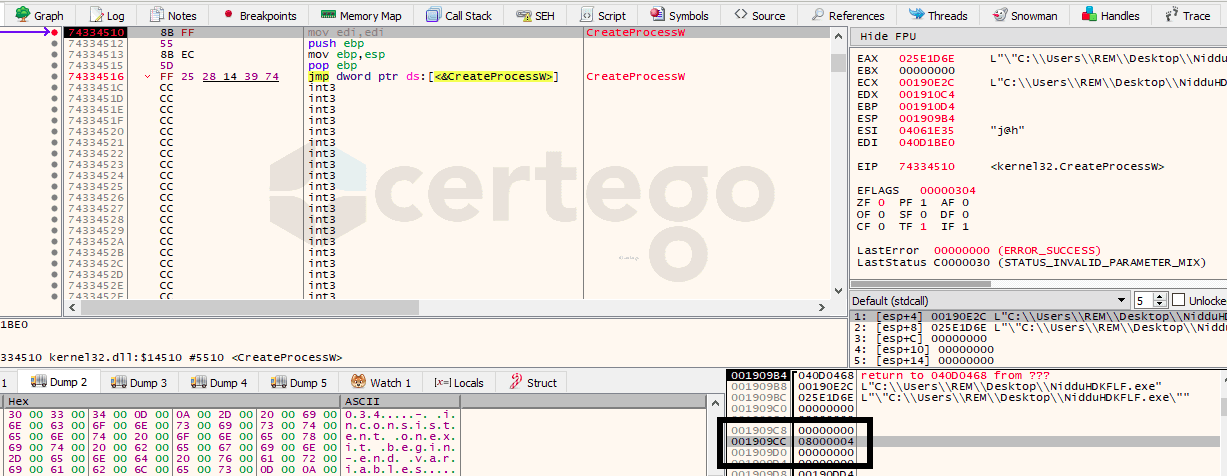Image resolution: width=1227 pixels, height=476 pixels.
Task: Toggle breakpoint dot at address 74334510
Action: [x=54, y=33]
